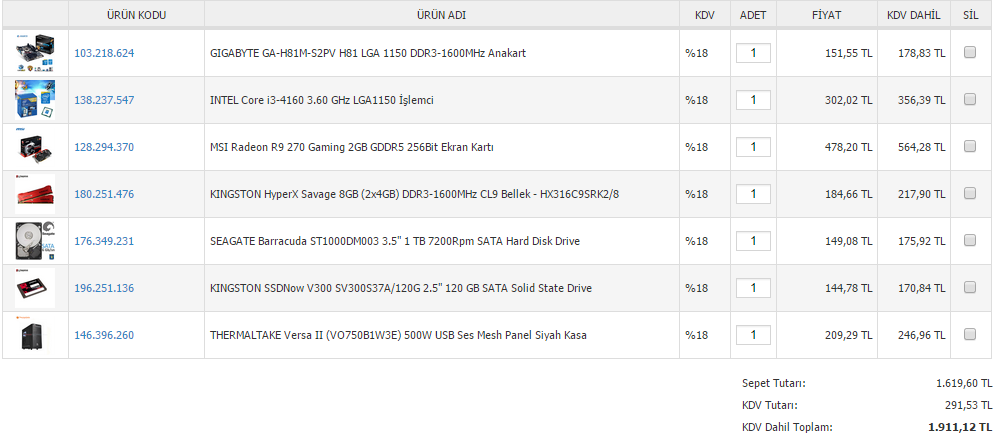
Task: Click quantity field for Kingston SSDNow V300
Action: (753, 288)
